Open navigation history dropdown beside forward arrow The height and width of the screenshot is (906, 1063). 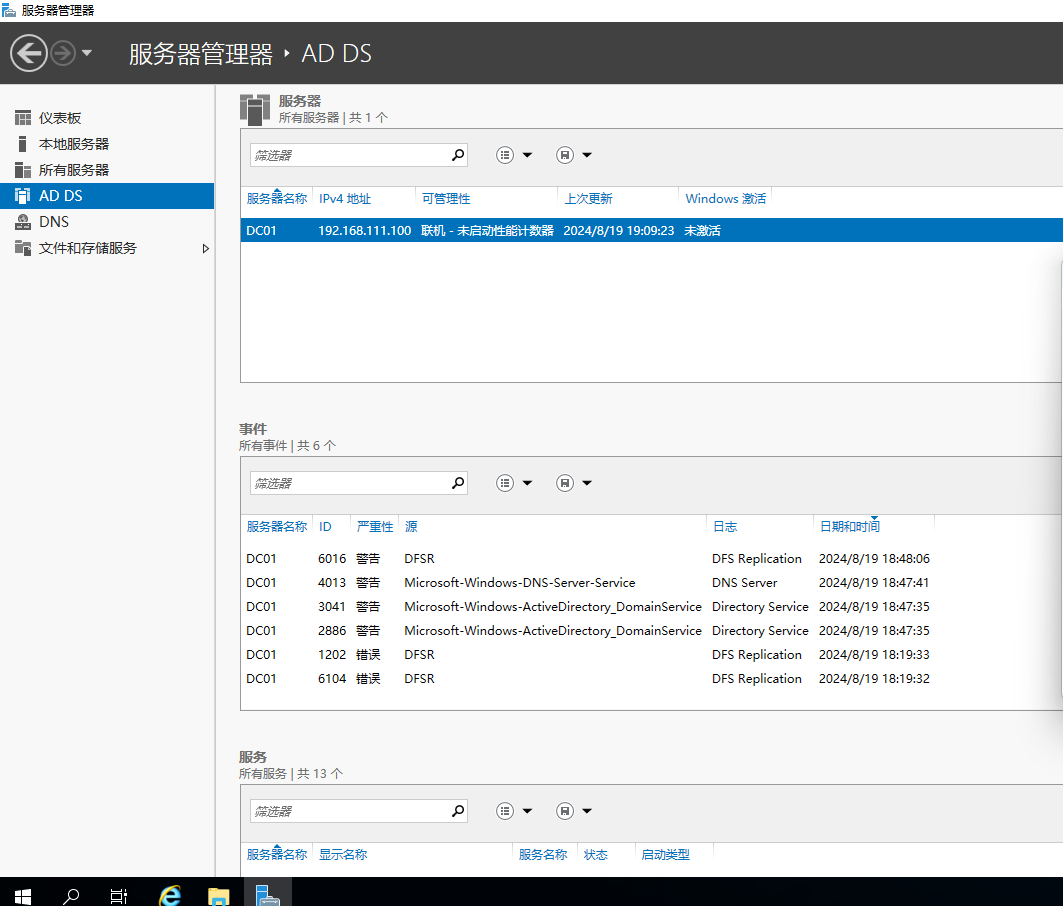point(87,53)
